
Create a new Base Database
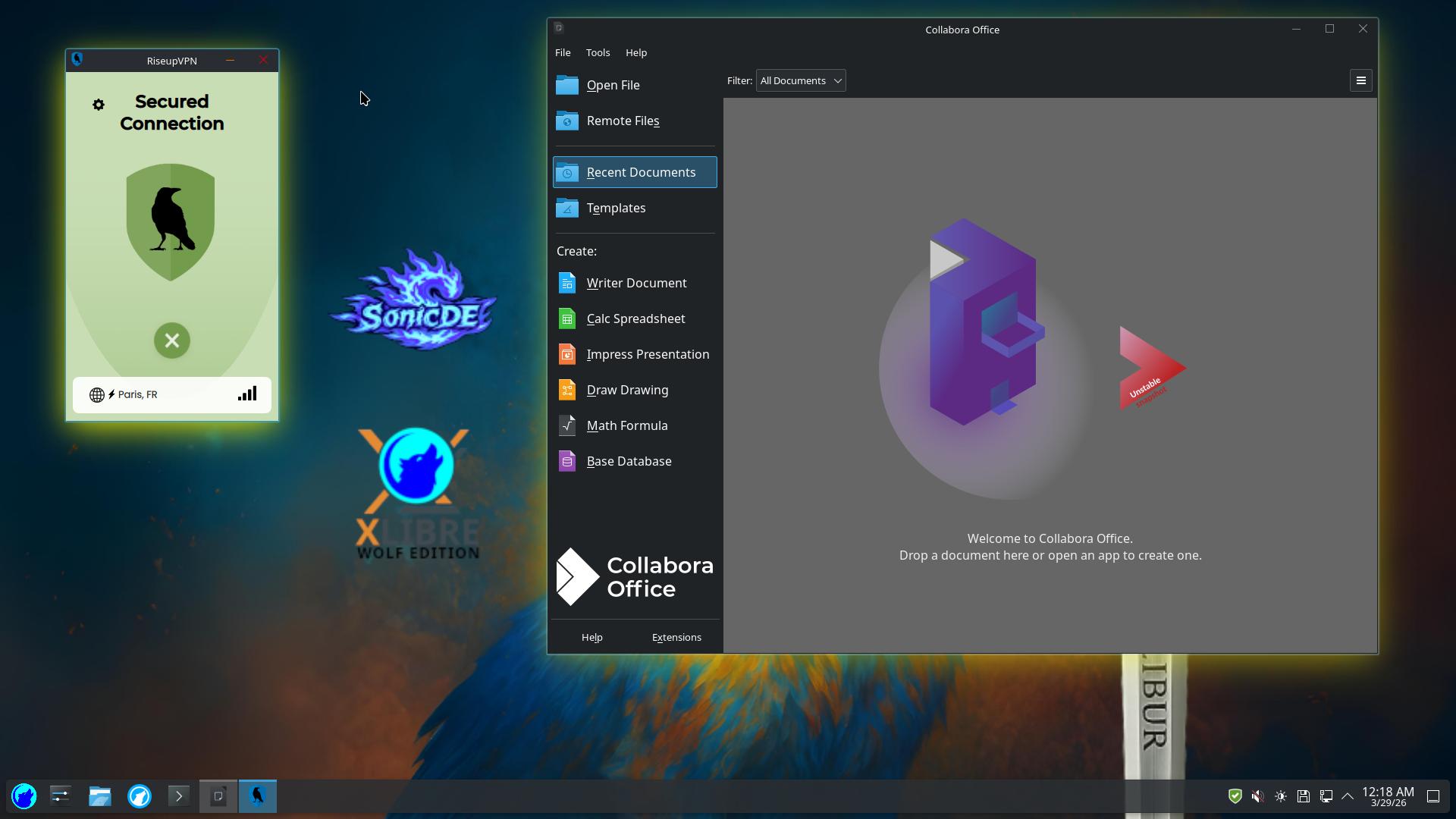(628, 461)
